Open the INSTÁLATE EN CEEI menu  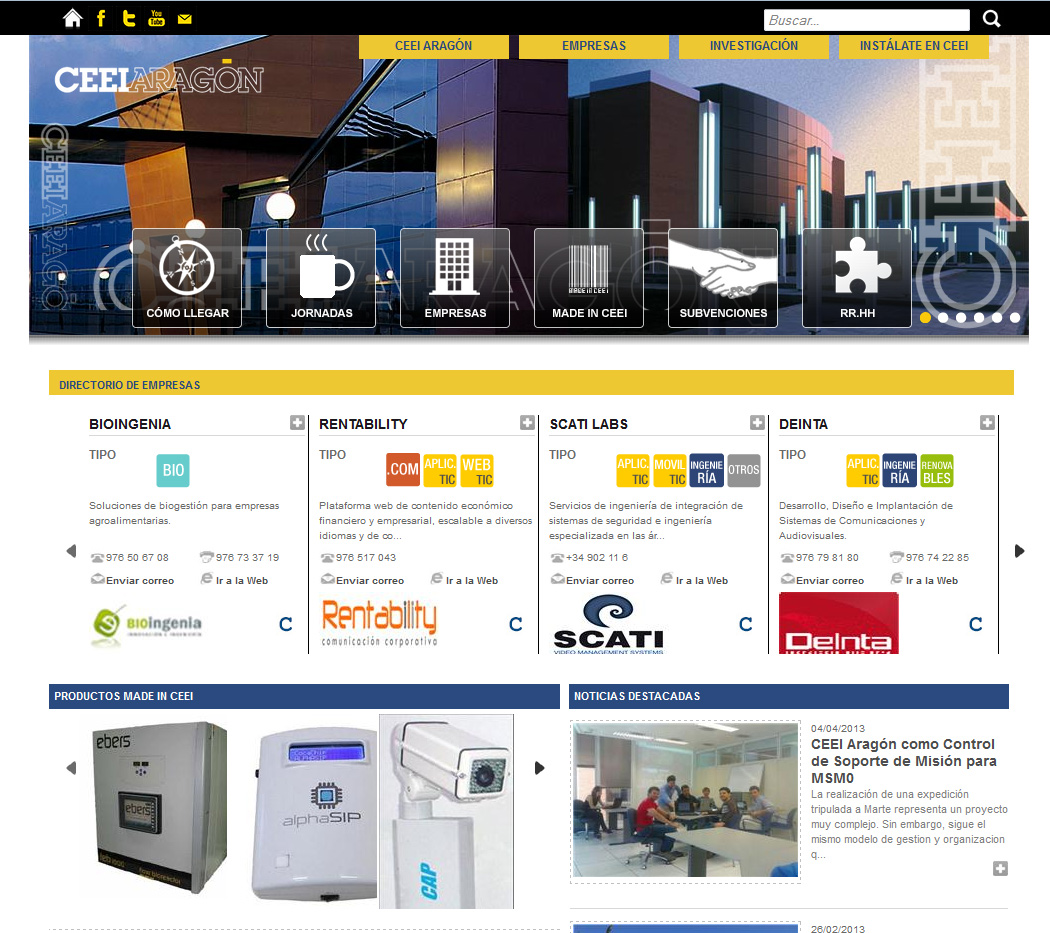tap(914, 46)
